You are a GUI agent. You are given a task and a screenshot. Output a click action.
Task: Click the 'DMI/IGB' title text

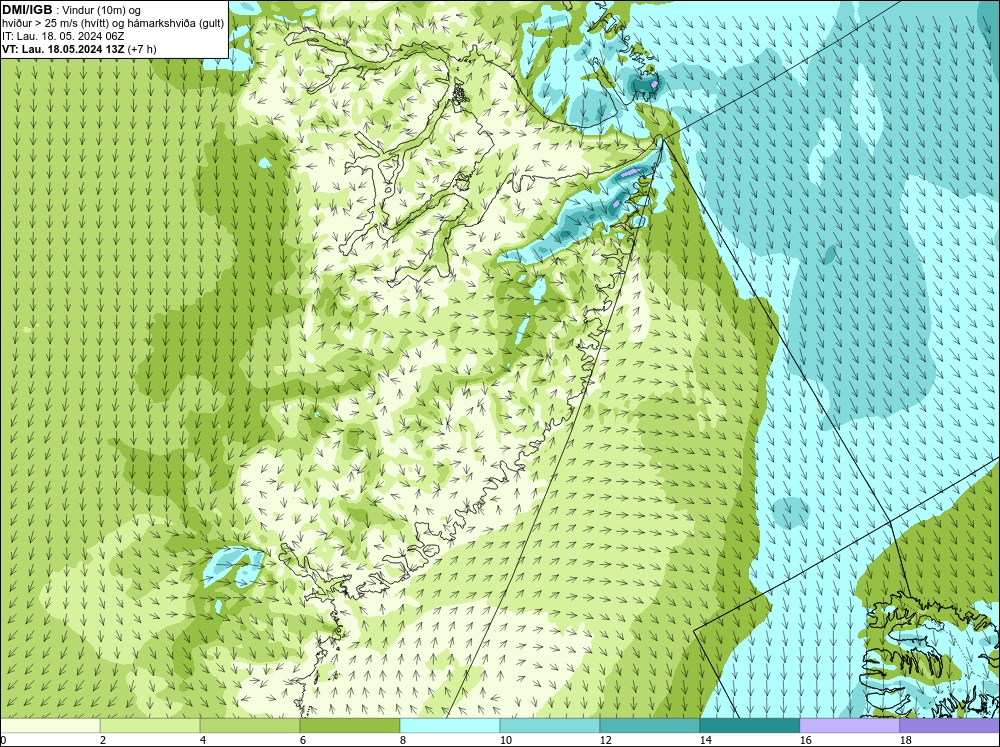pos(27,10)
